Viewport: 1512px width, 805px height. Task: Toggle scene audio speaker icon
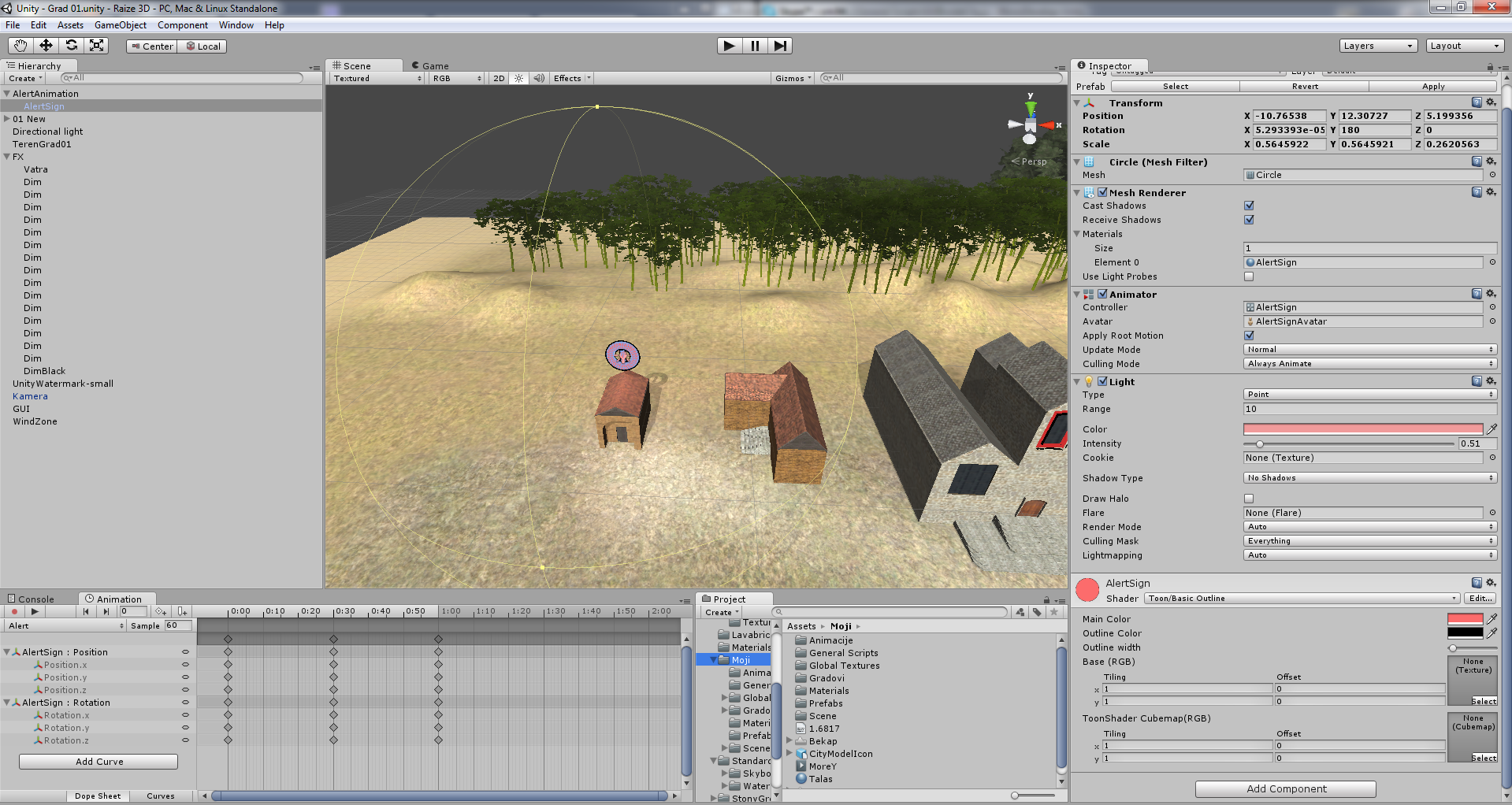click(x=539, y=79)
